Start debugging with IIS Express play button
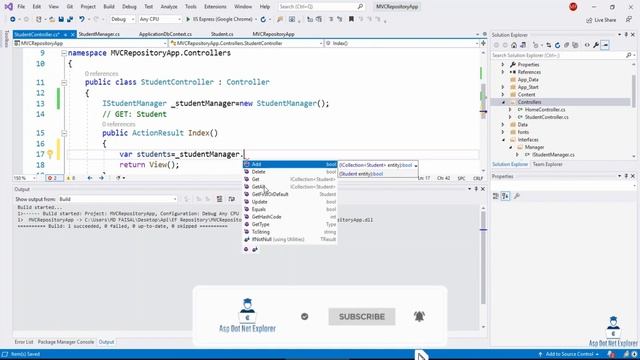This screenshot has height=360, width=640. [188, 19]
